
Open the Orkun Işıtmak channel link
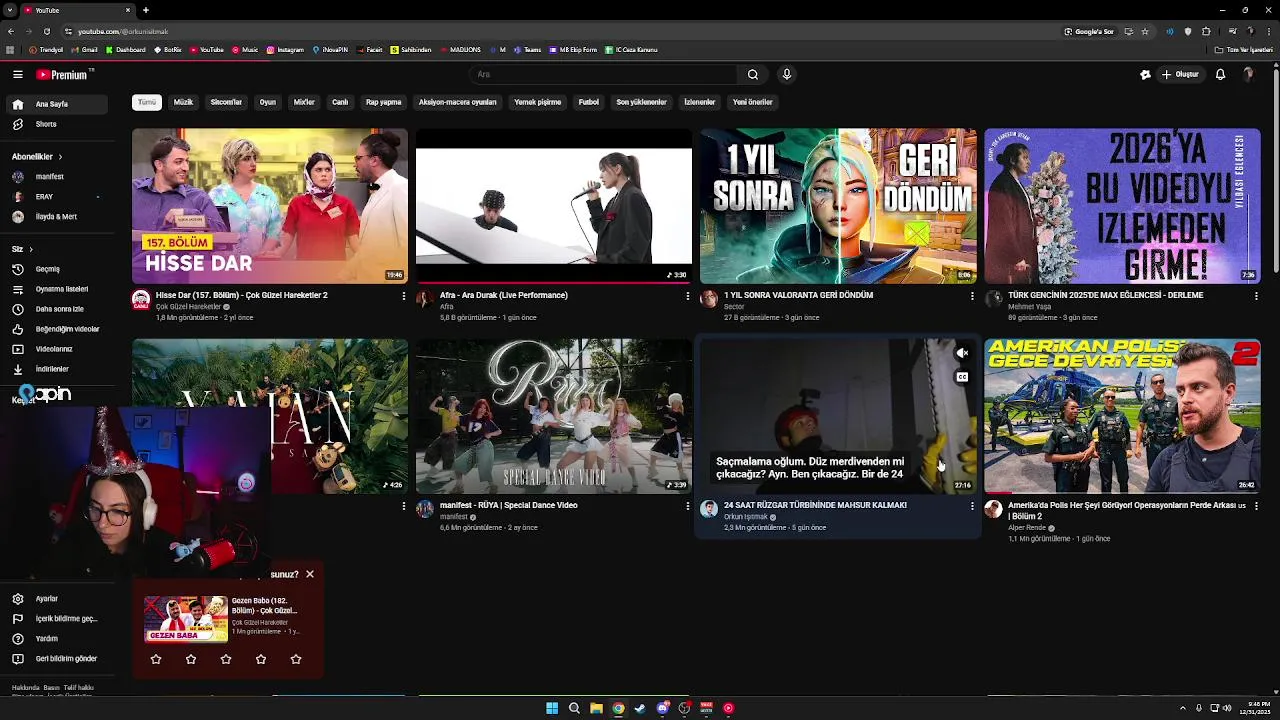pos(746,517)
